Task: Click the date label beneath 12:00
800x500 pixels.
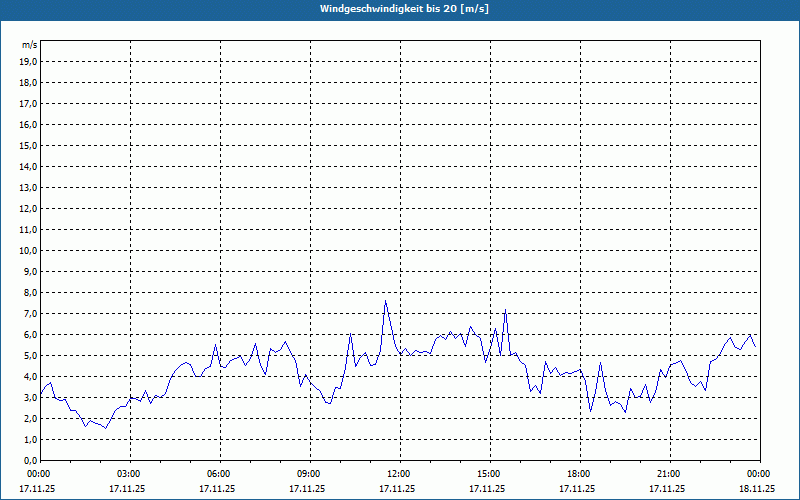Action: click(398, 489)
